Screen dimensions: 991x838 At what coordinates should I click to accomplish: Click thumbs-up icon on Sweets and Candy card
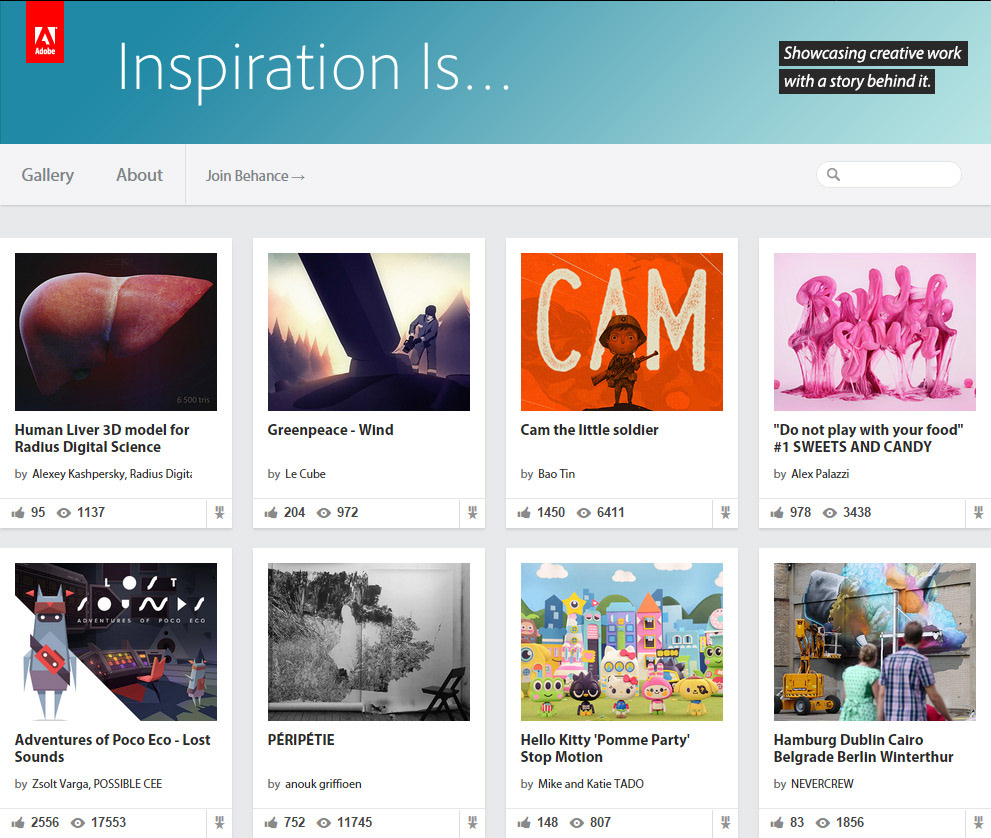[776, 513]
